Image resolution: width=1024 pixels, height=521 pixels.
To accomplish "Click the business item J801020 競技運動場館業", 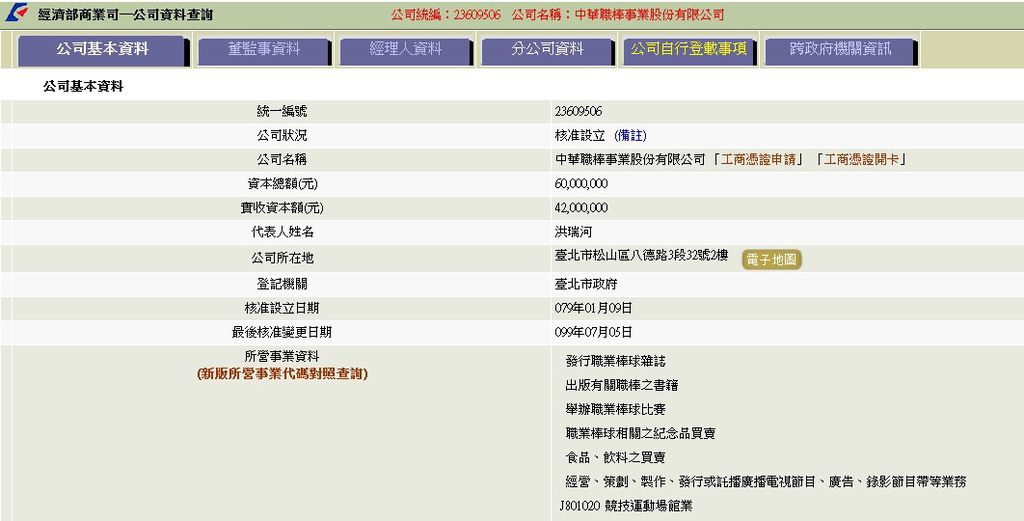I will click(x=626, y=506).
